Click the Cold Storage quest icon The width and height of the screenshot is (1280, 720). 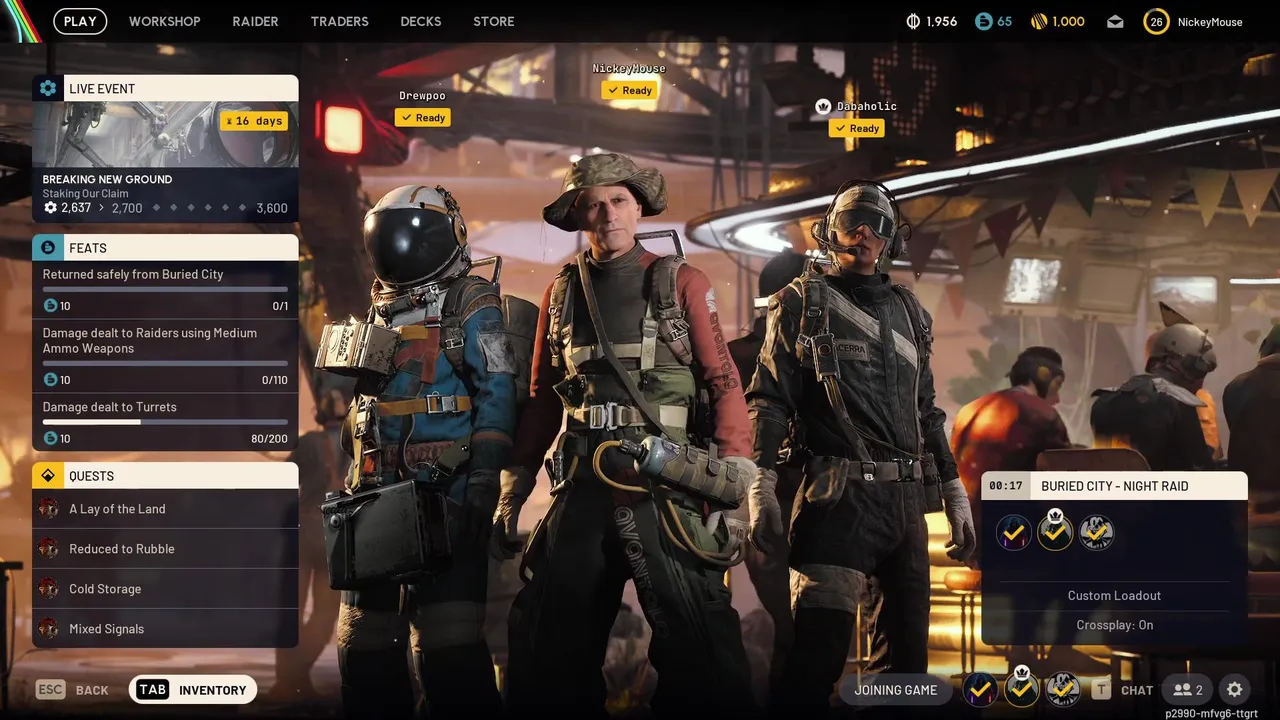pyautogui.click(x=48, y=589)
